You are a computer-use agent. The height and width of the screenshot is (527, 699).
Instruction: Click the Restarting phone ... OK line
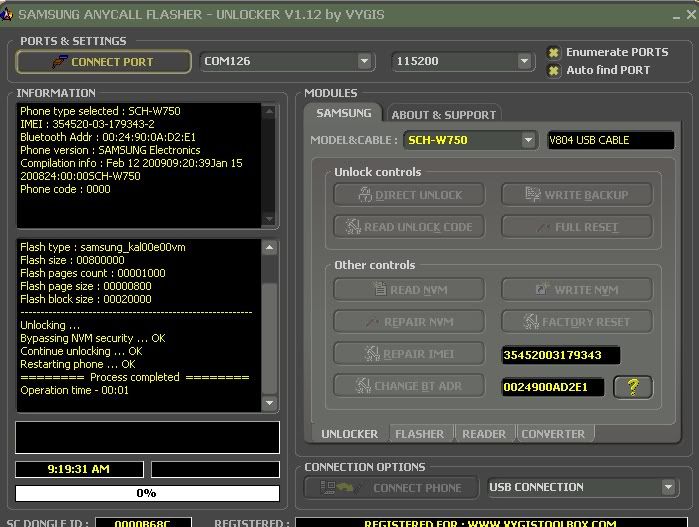(78, 364)
